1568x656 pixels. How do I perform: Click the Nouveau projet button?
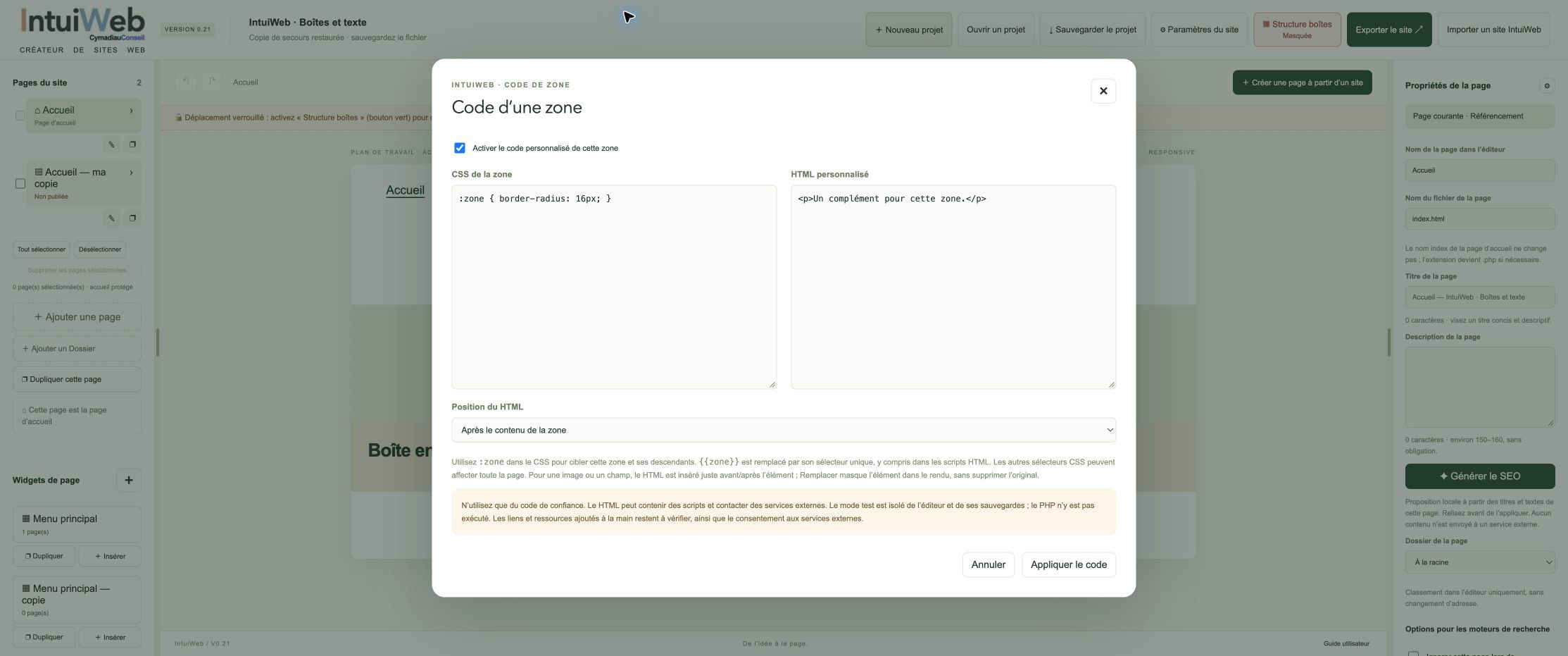[909, 30]
